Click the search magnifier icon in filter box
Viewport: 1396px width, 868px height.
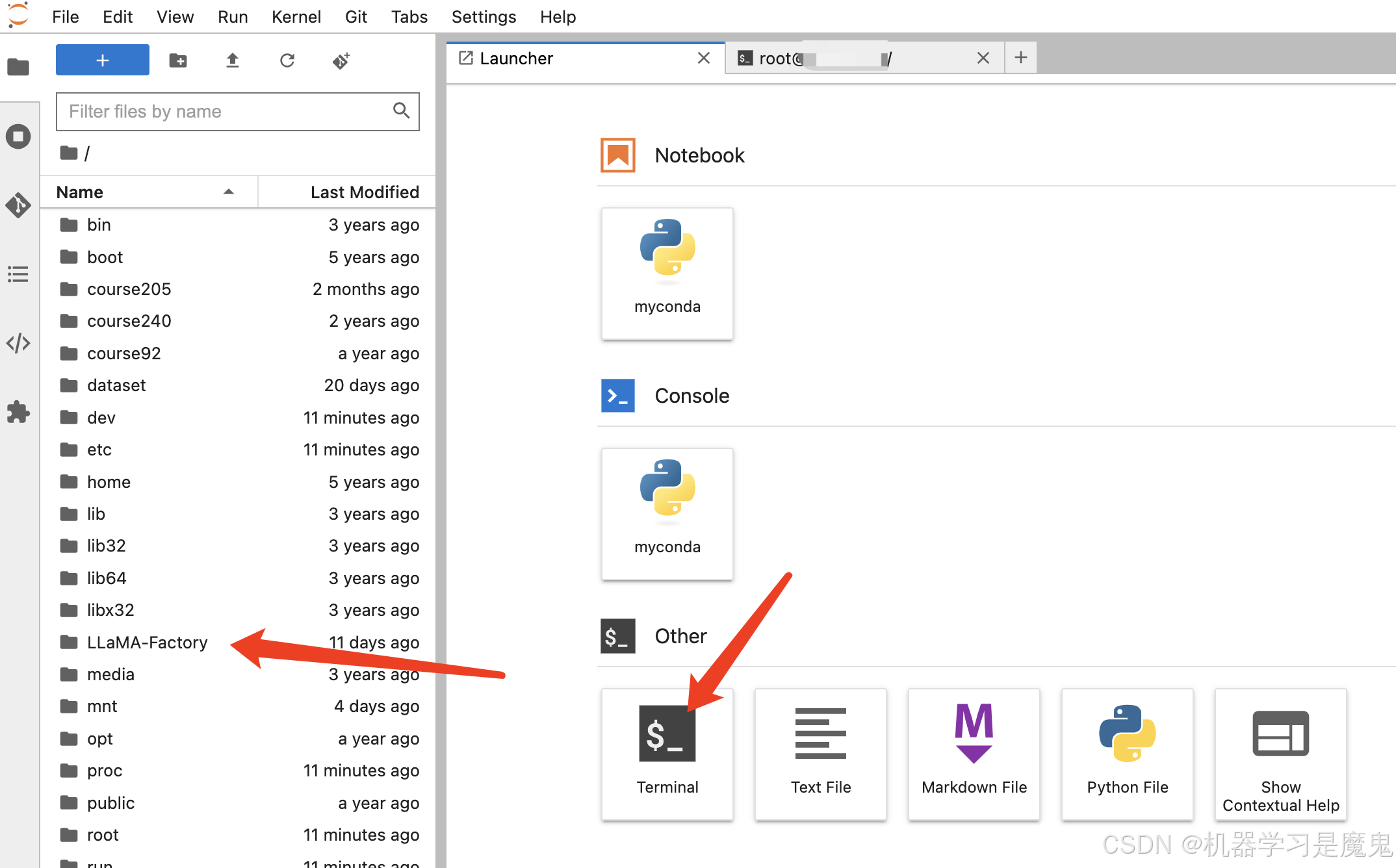[402, 111]
